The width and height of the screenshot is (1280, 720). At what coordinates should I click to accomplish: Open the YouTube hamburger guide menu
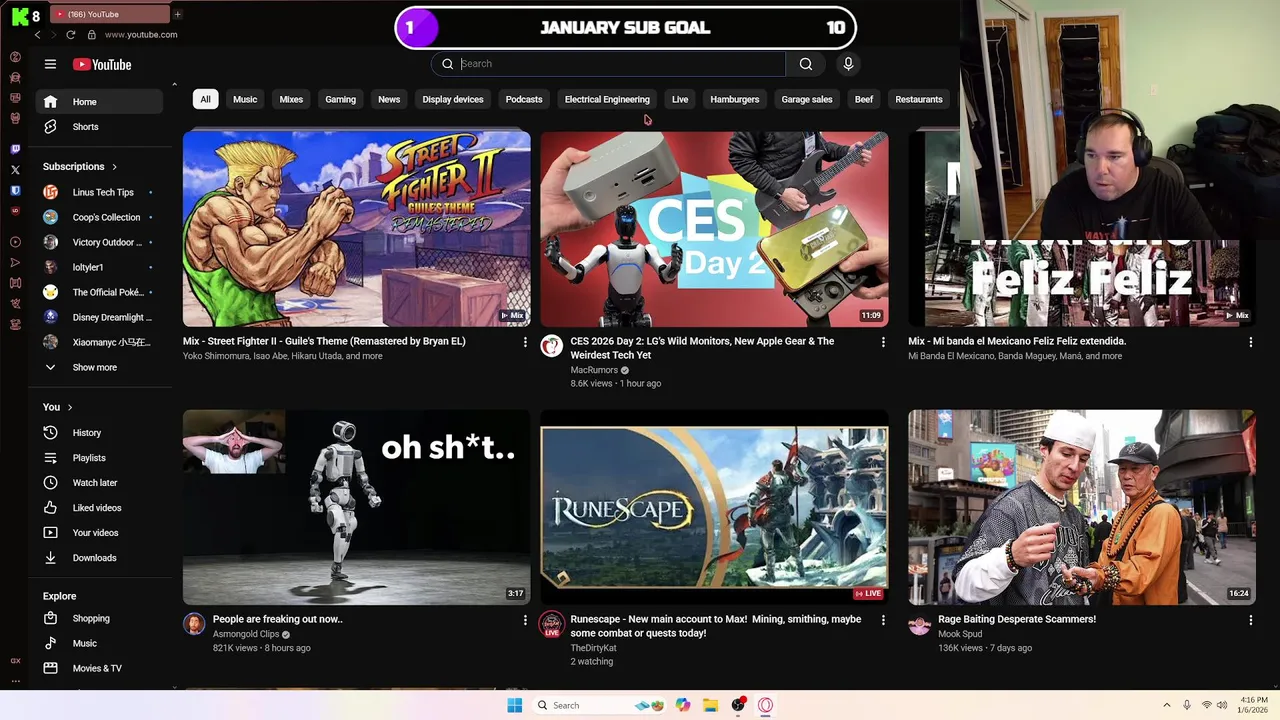click(50, 64)
